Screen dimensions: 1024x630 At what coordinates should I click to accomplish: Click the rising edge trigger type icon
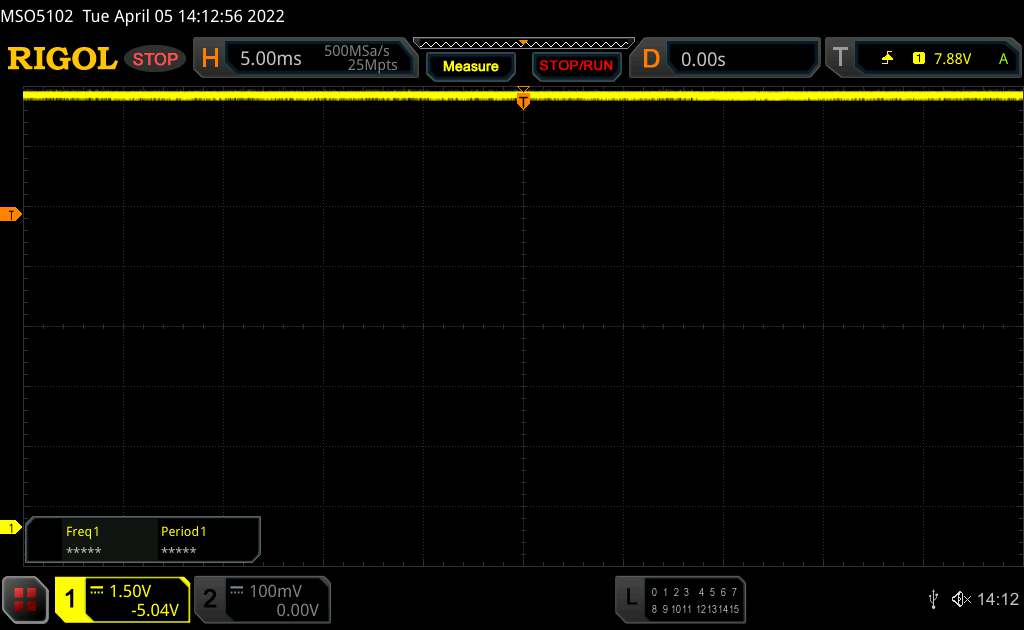[x=887, y=59]
